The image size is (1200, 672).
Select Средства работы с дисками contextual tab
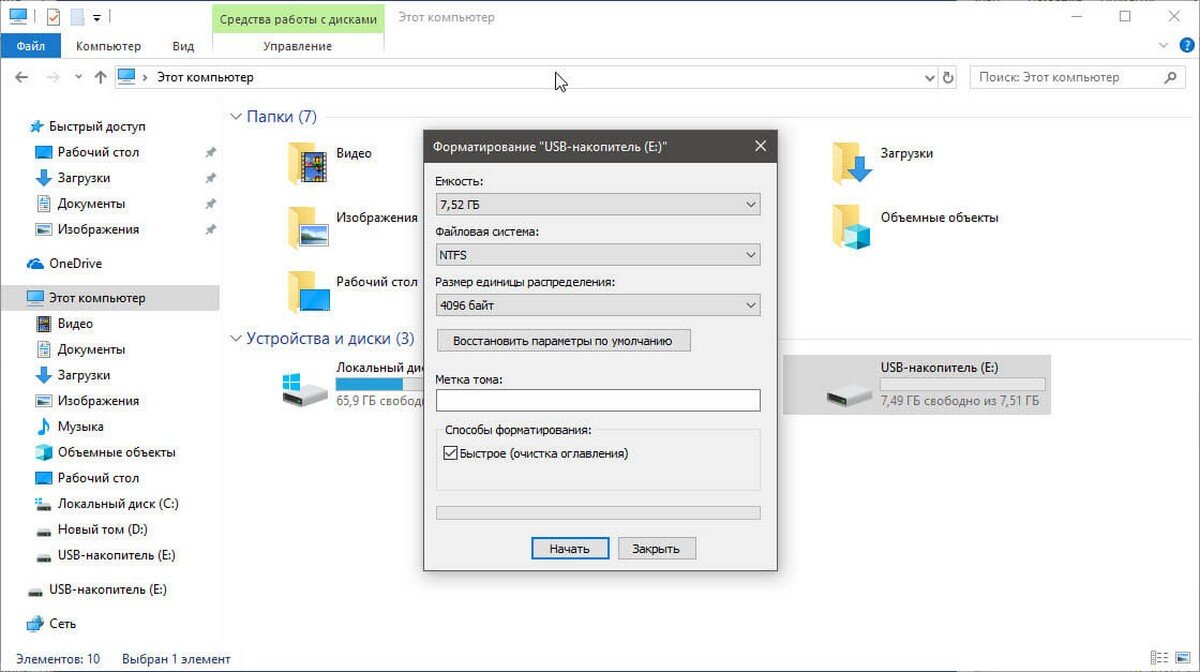[x=298, y=18]
